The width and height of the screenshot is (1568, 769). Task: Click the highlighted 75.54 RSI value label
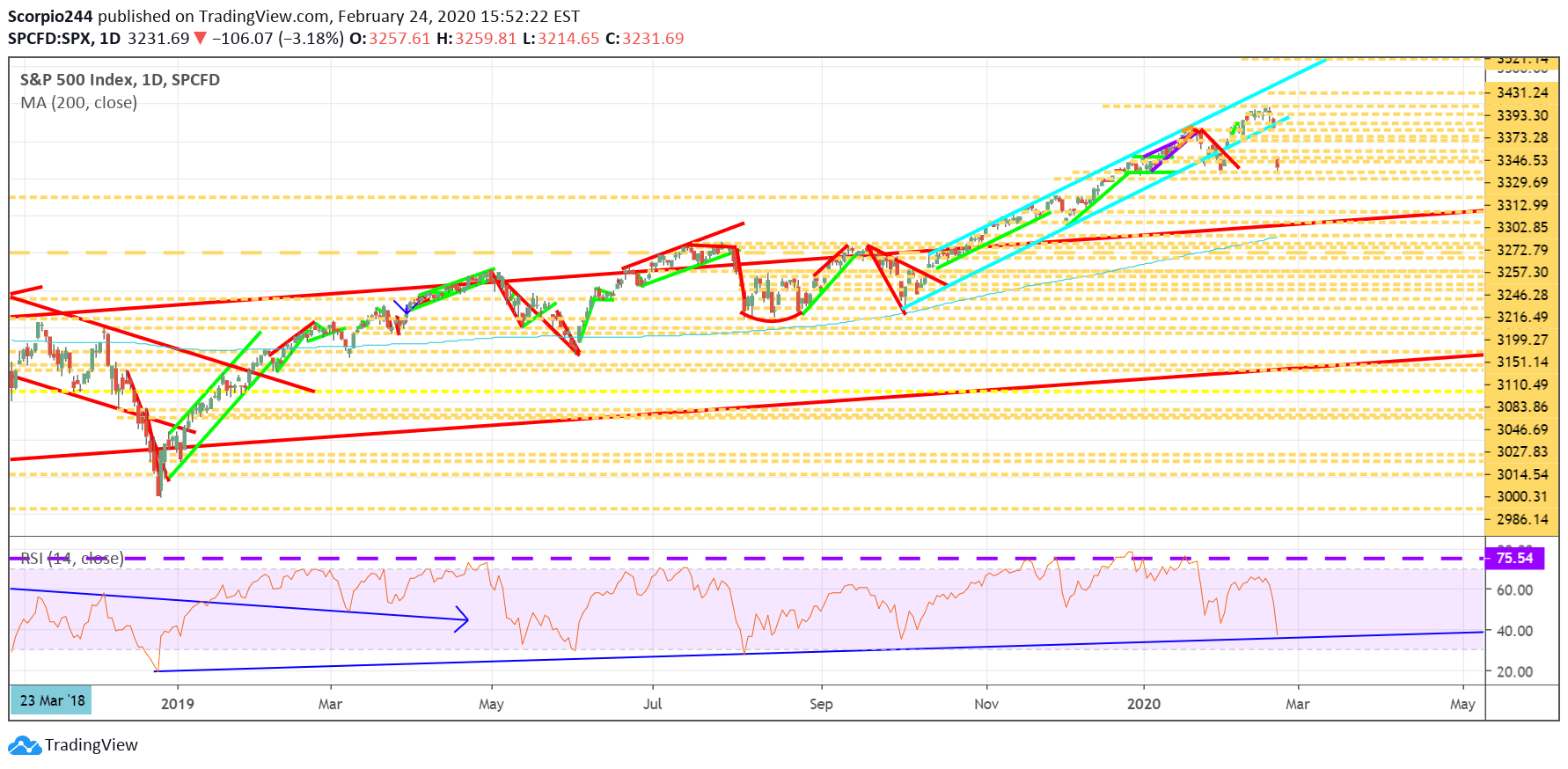point(1514,558)
